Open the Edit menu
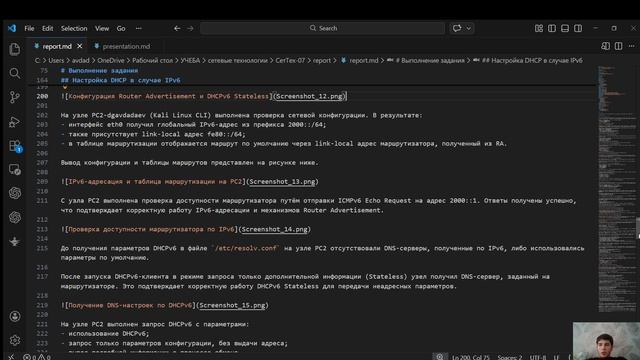640x360 pixels. click(47, 28)
